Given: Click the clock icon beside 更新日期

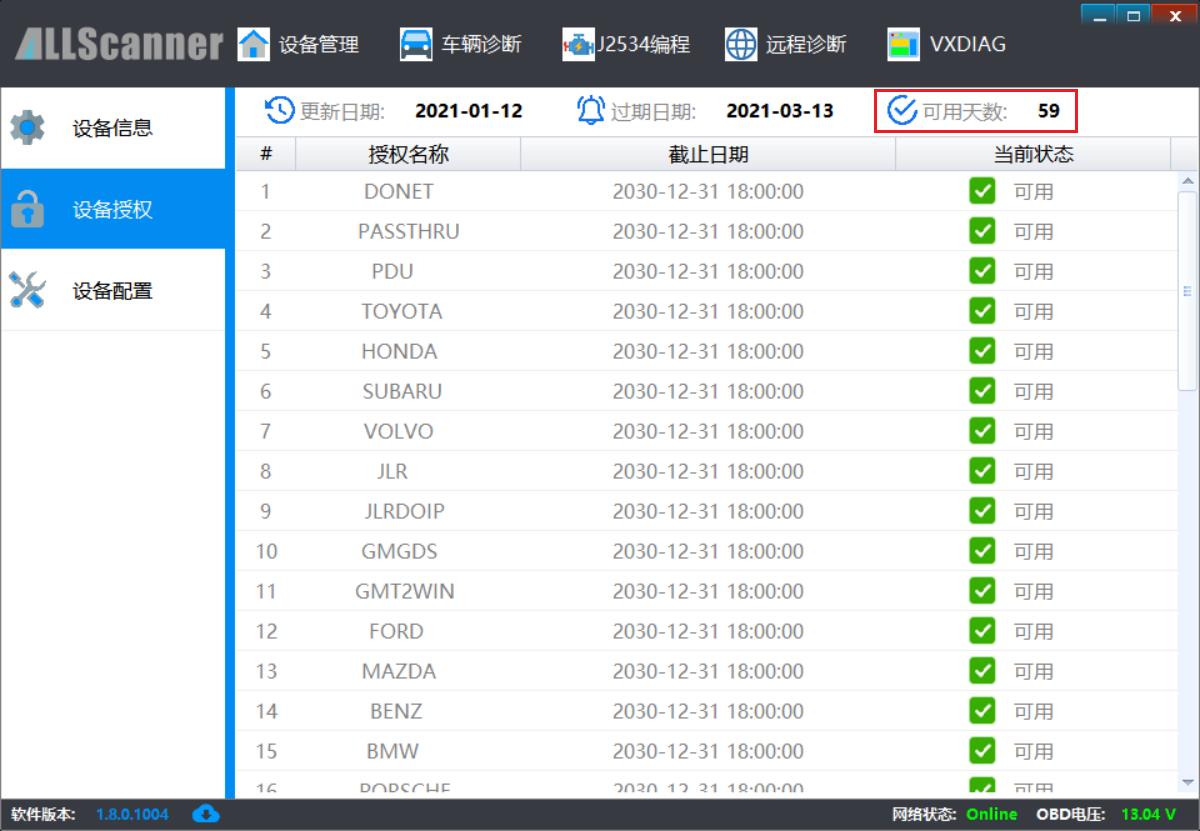Looking at the screenshot, I should click(280, 110).
